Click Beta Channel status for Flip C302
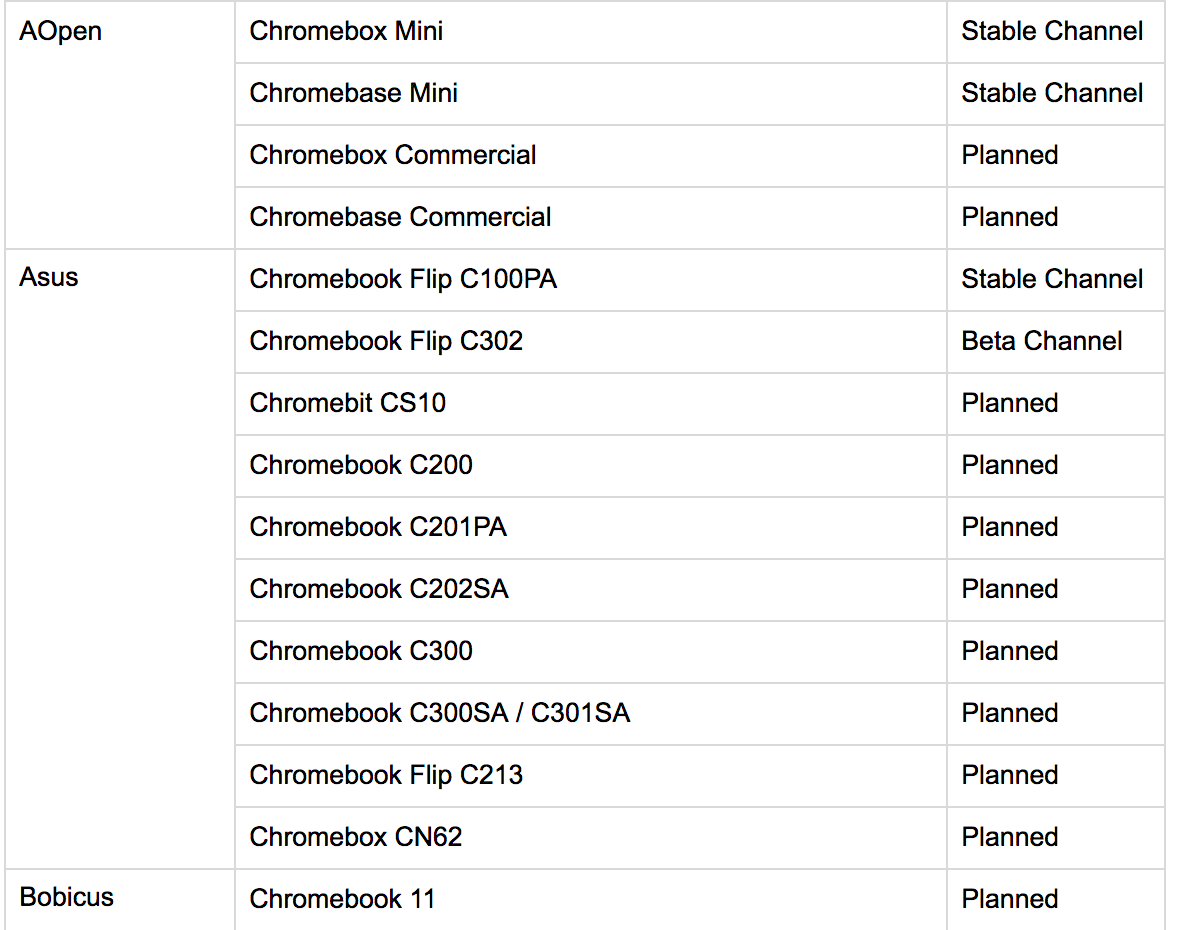Viewport: 1194px width, 930px height. coord(1041,341)
